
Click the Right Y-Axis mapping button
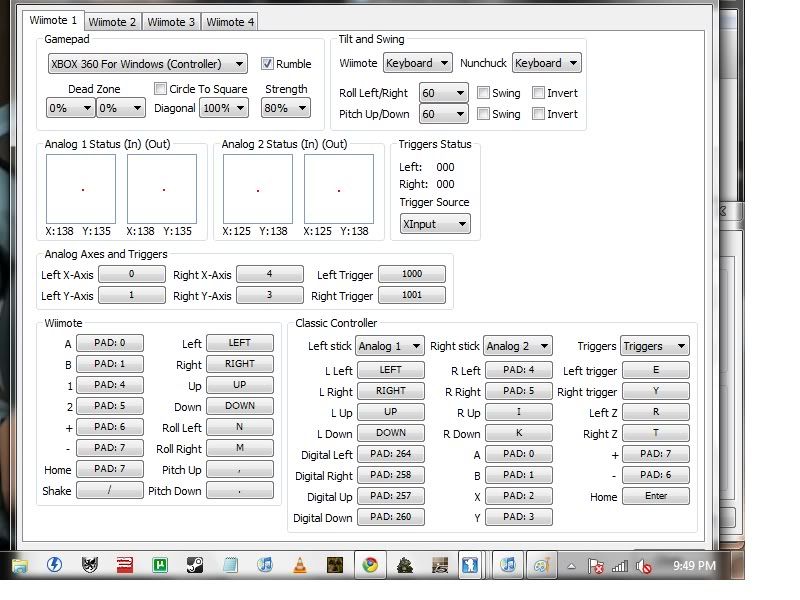pyautogui.click(x=269, y=295)
